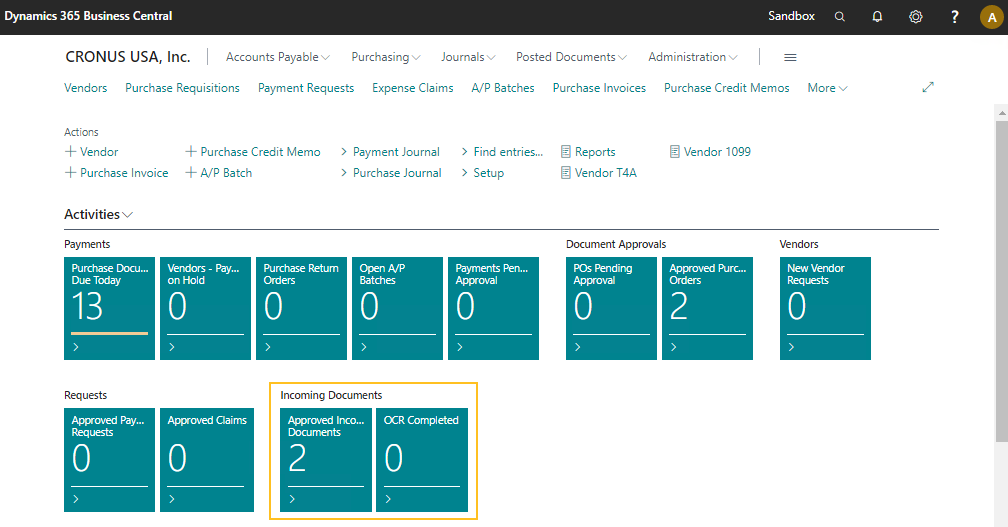Expand the More navigation options
The width and height of the screenshot is (1008, 527).
pyautogui.click(x=827, y=88)
